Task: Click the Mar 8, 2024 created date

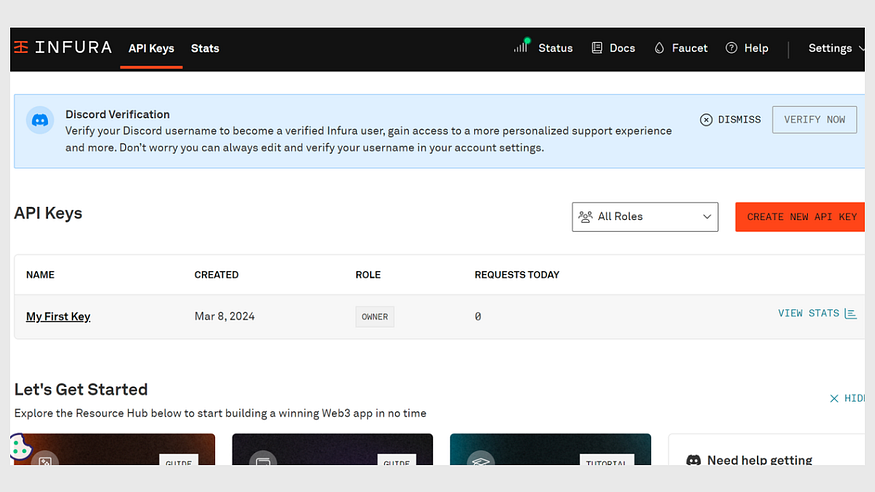Action: tap(224, 316)
